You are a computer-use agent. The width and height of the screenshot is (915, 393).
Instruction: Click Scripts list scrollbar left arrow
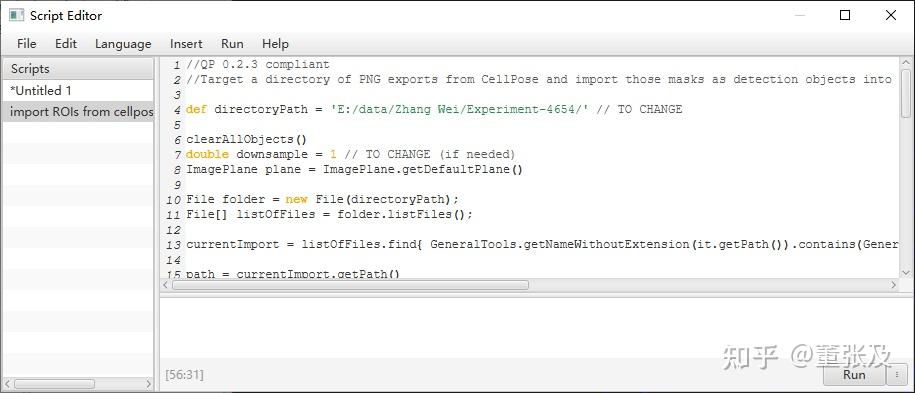point(8,384)
